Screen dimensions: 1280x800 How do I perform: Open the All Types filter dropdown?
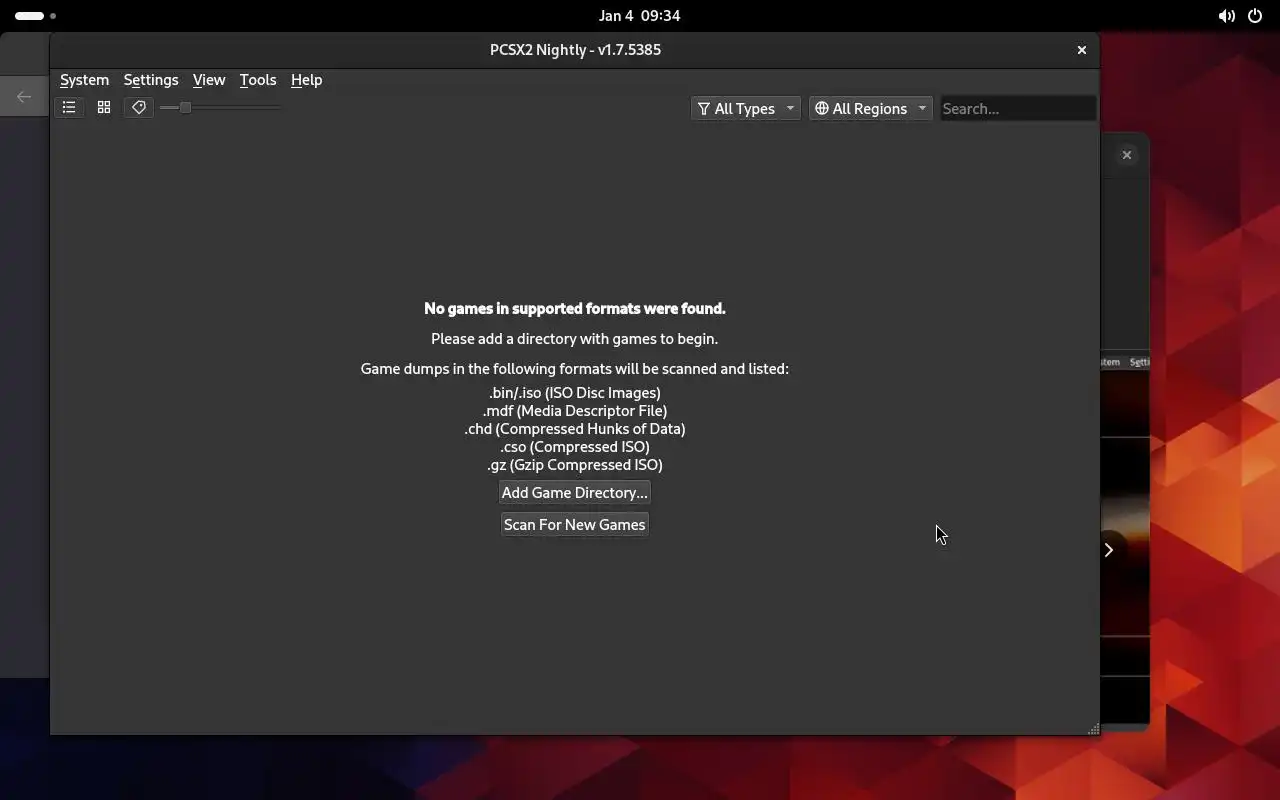tap(745, 108)
